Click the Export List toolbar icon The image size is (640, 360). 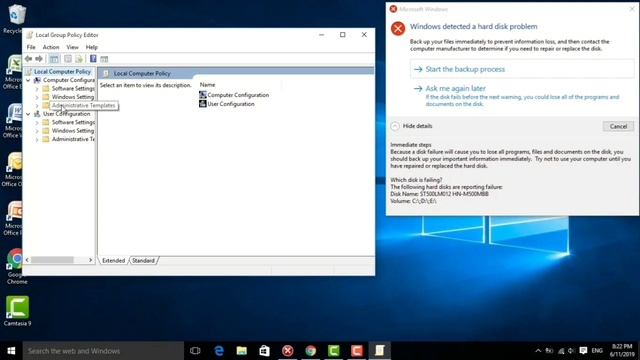pos(79,59)
